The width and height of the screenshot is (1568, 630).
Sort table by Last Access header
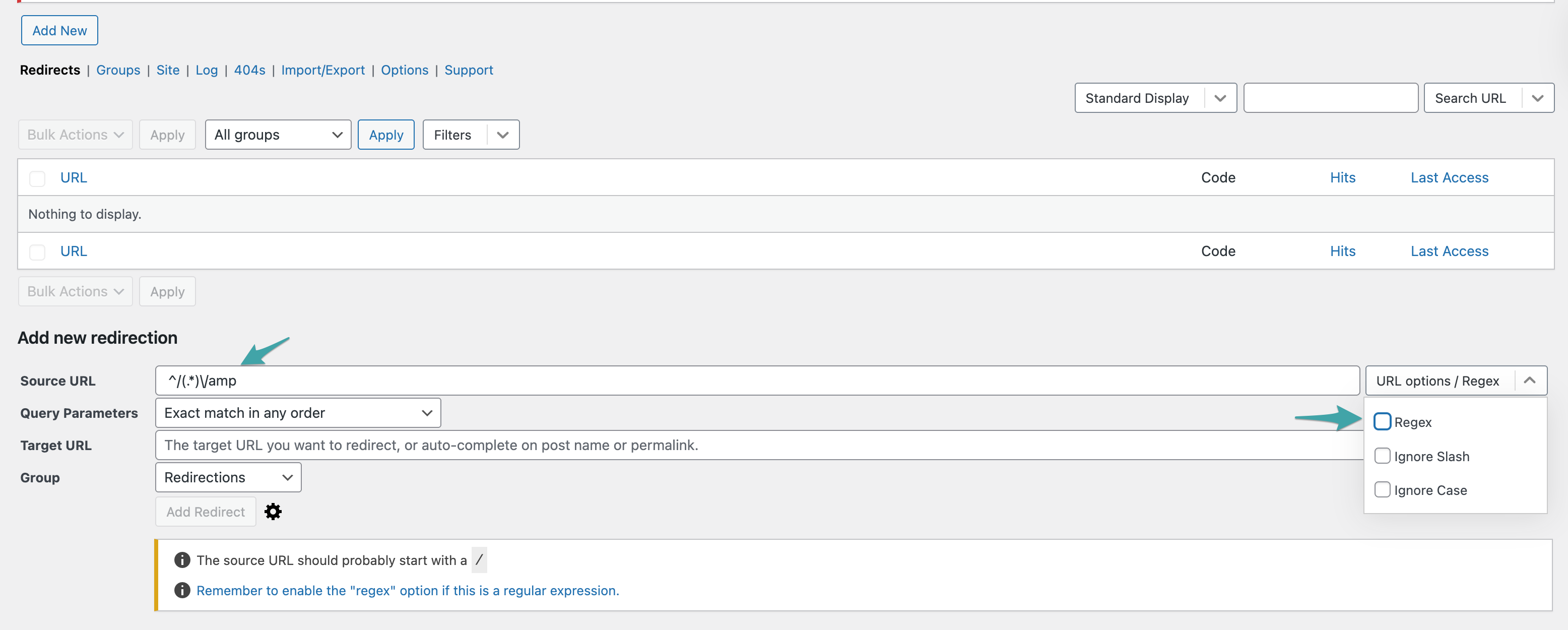[x=1449, y=178]
